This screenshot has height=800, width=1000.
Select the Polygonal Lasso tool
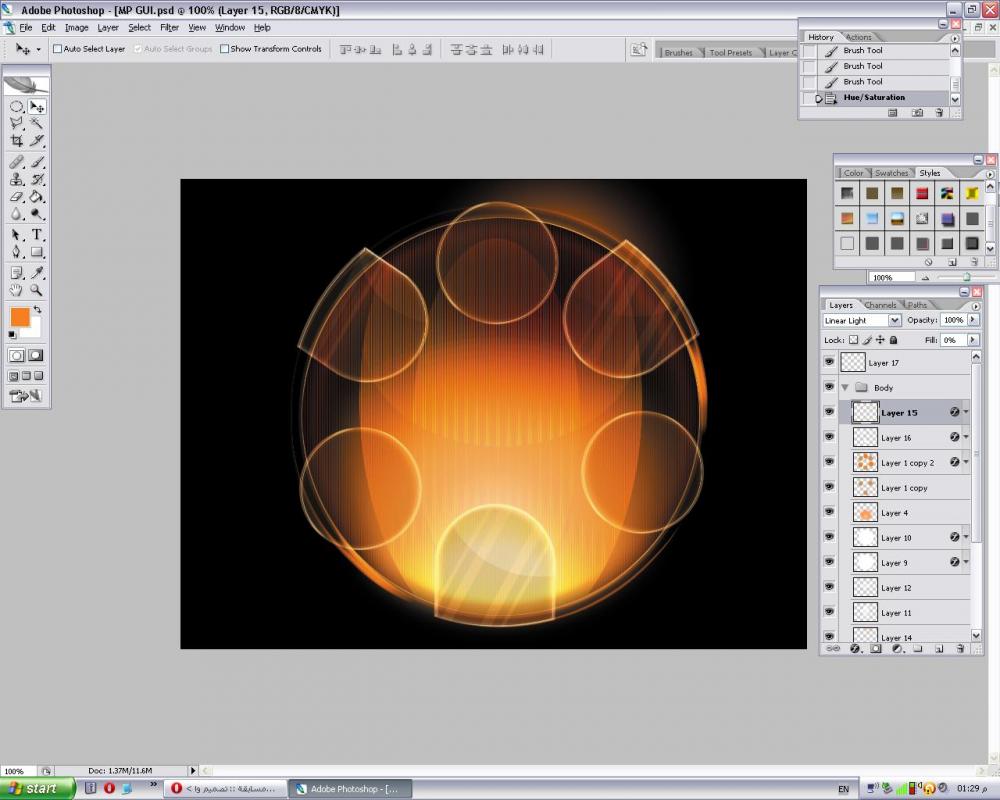(17, 123)
